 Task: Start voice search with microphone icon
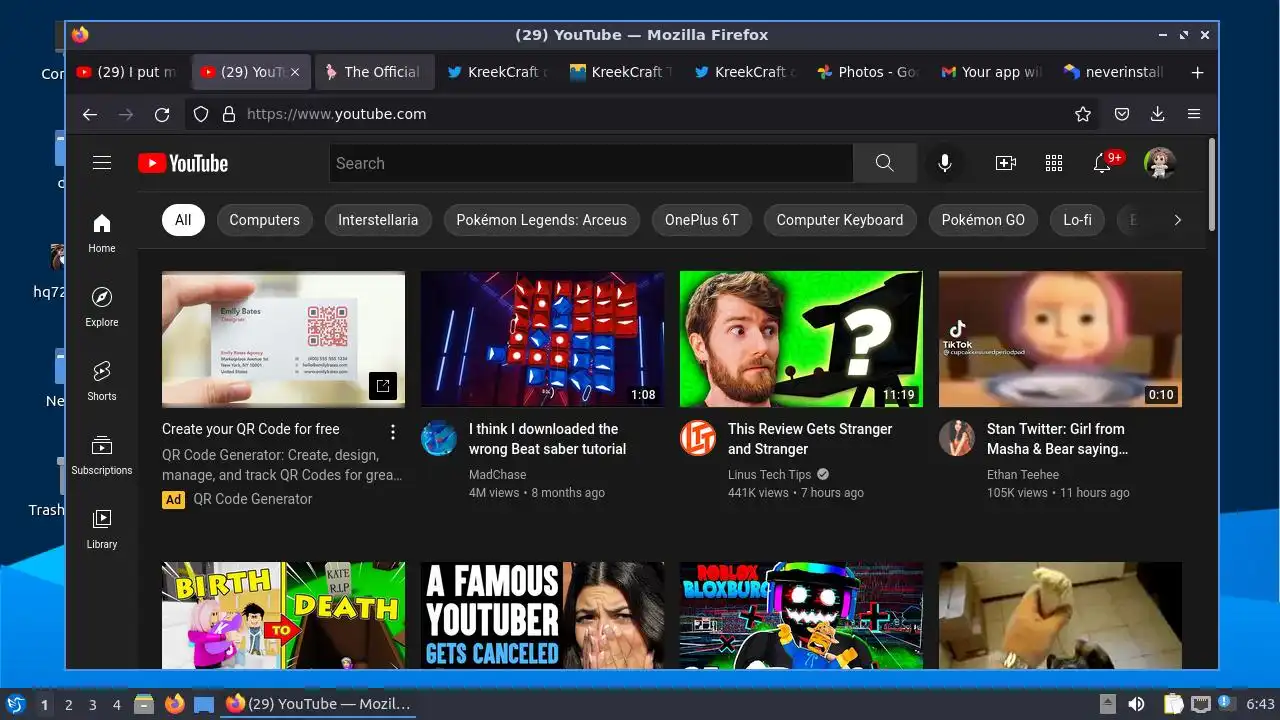[x=945, y=163]
